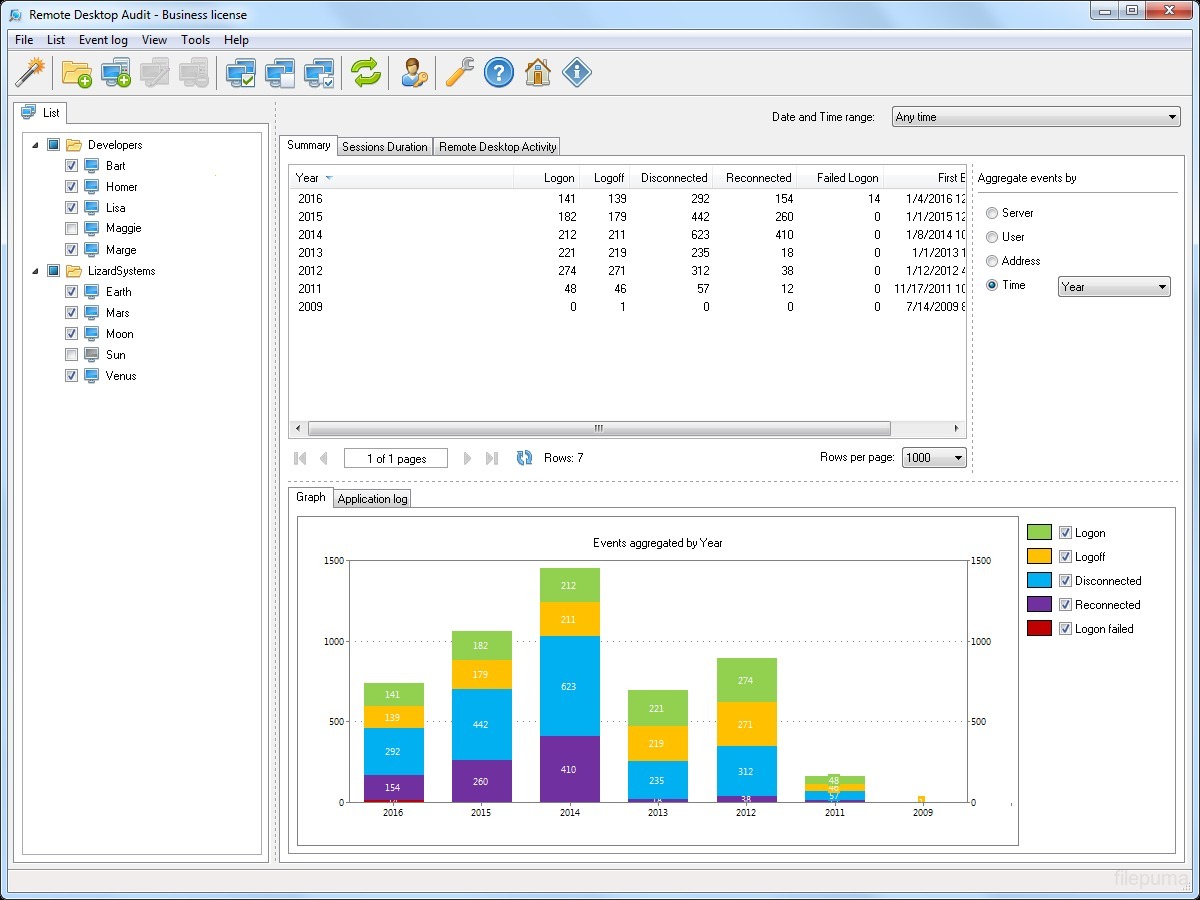Screen dimensions: 1200x900
Task: Click the add computer toolbar icon
Action: coord(116,72)
